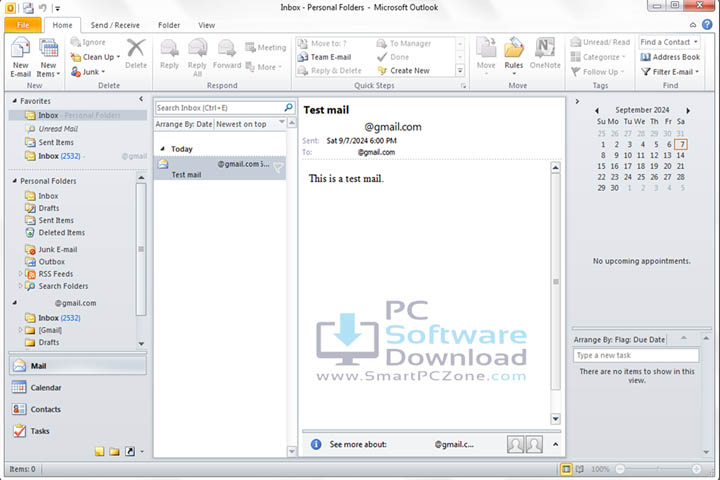Go to the previous month in calendar
The width and height of the screenshot is (720, 480).
pos(597,111)
